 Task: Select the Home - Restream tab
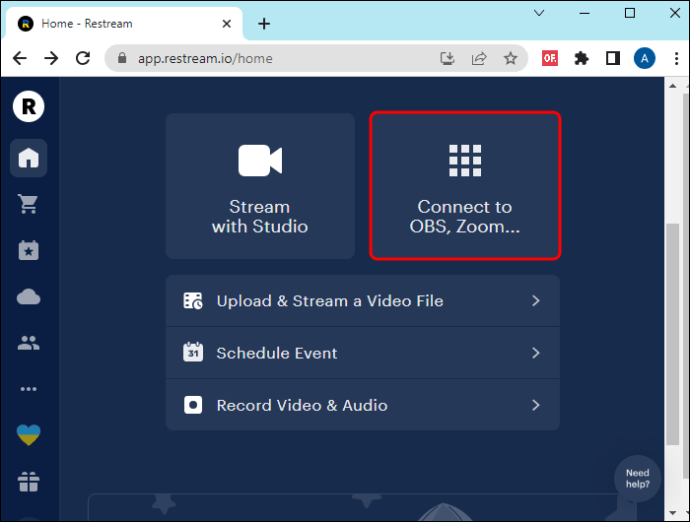pyautogui.click(x=124, y=24)
